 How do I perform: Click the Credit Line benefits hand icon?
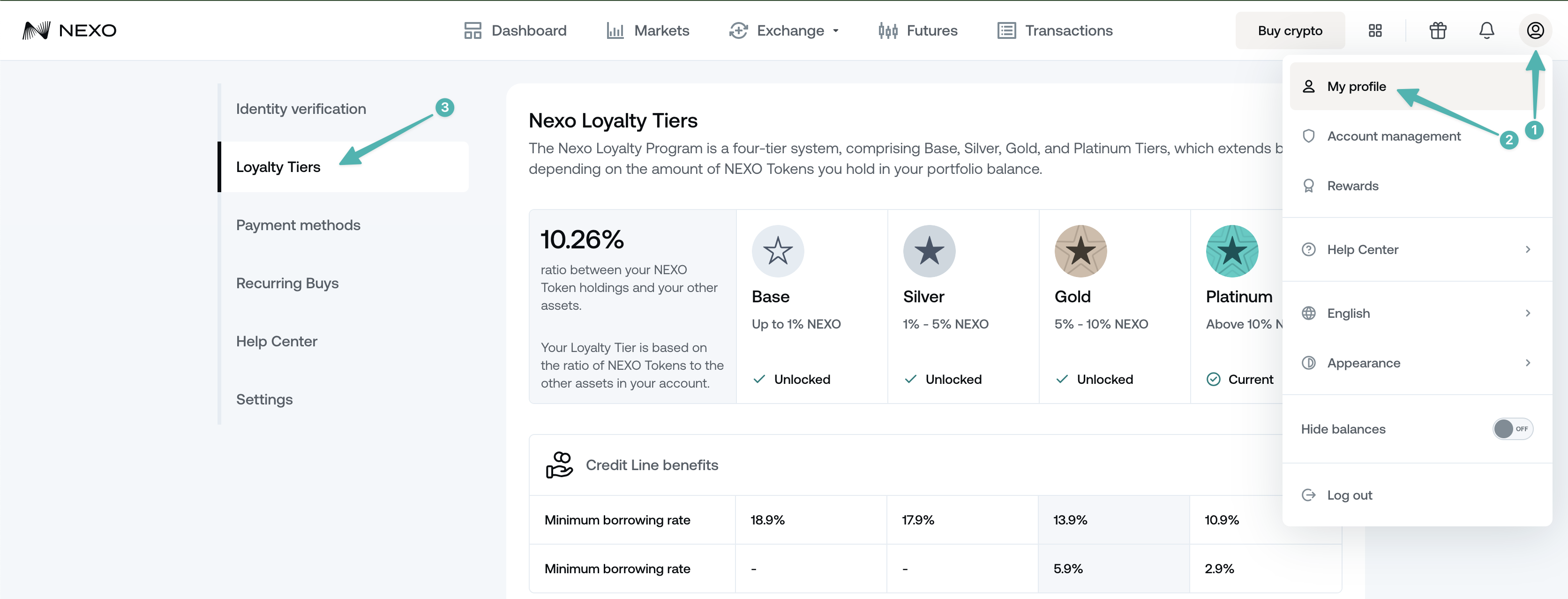(559, 465)
